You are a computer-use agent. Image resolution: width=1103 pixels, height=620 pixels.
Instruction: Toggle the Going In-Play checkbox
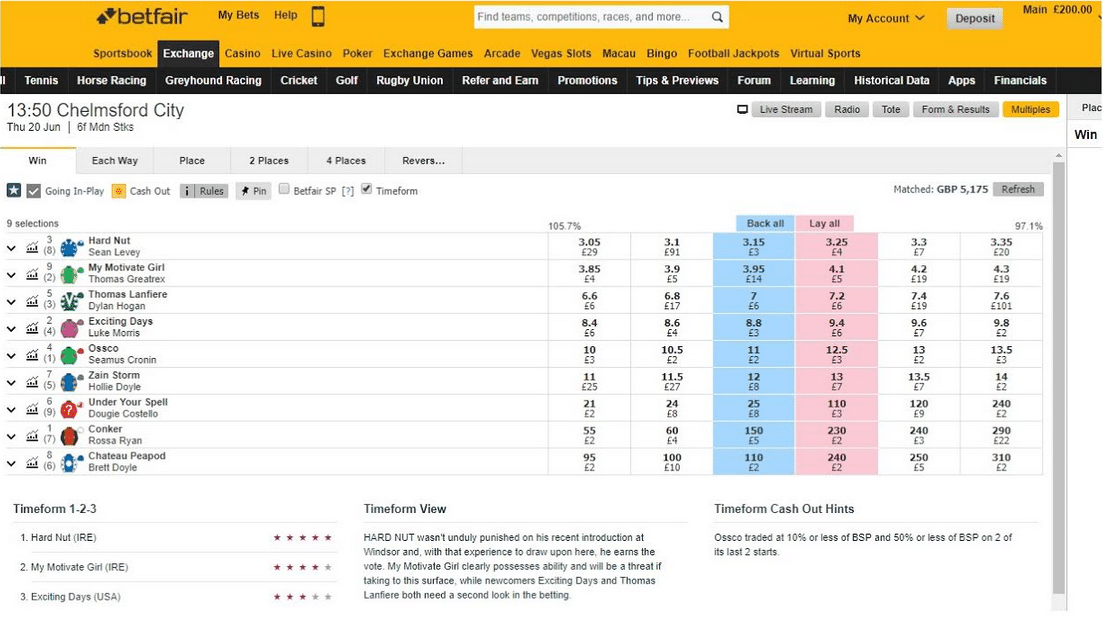[33, 191]
